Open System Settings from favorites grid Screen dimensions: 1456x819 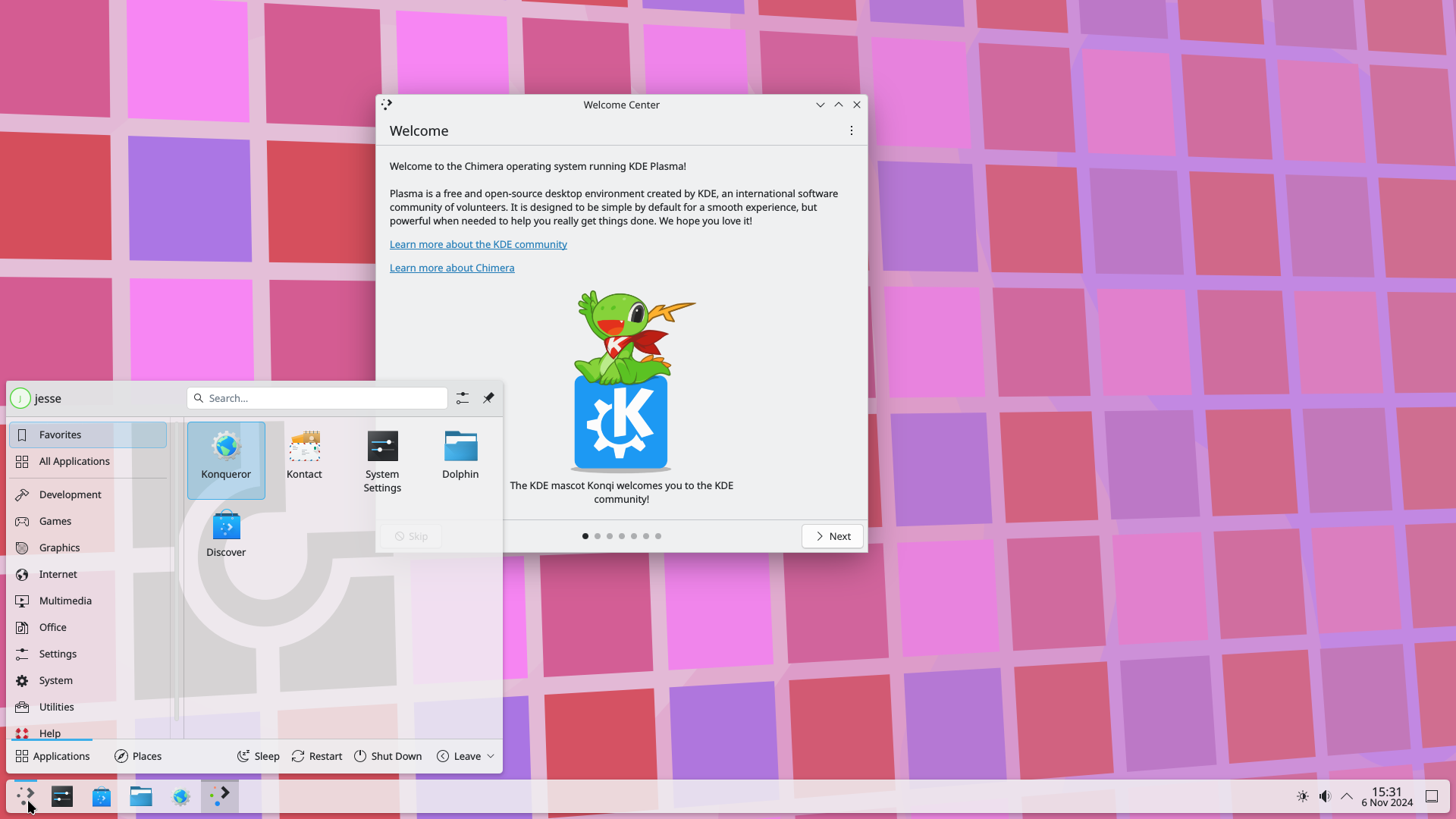(382, 460)
